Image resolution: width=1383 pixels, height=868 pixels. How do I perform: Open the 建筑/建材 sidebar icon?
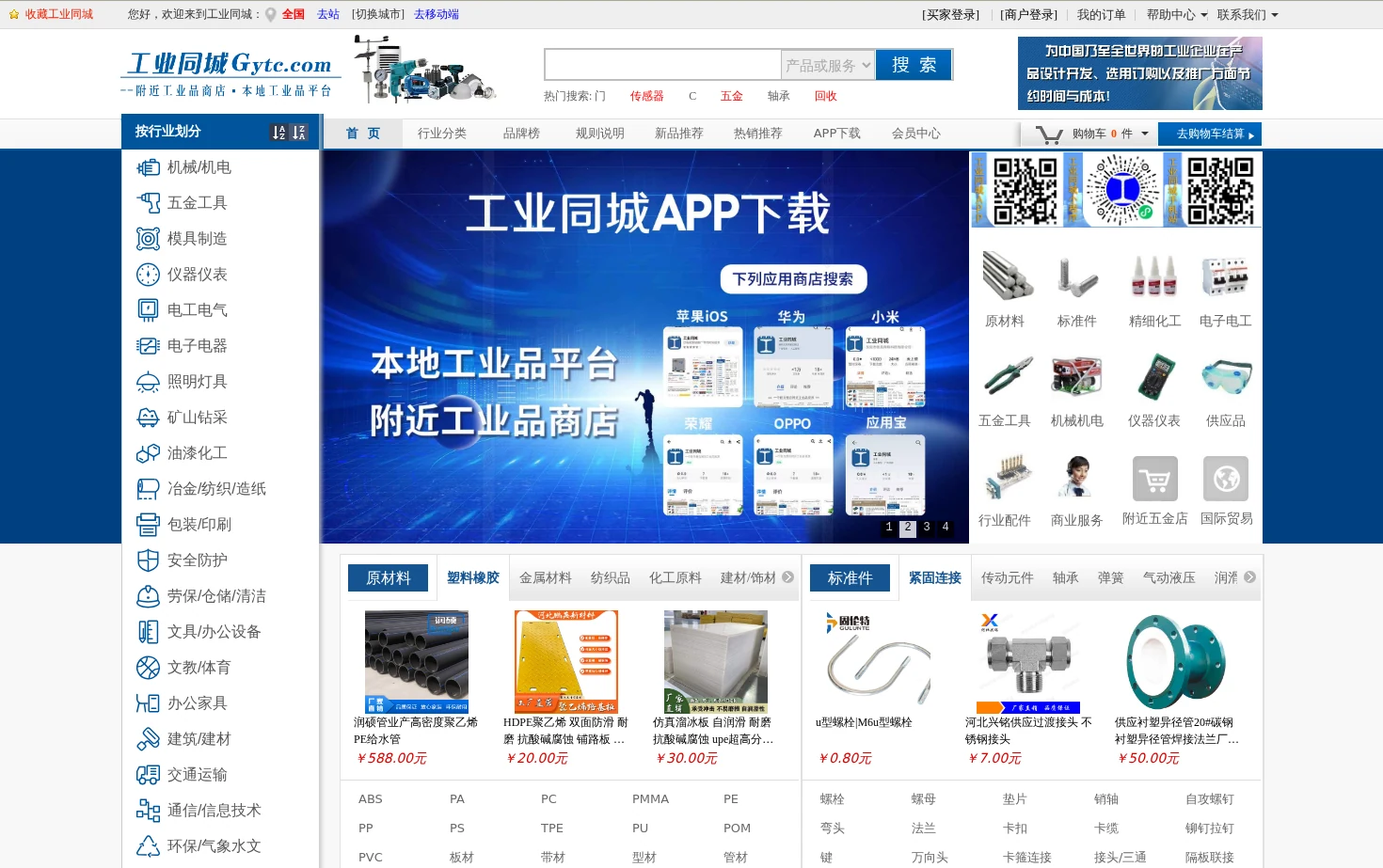coord(148,739)
